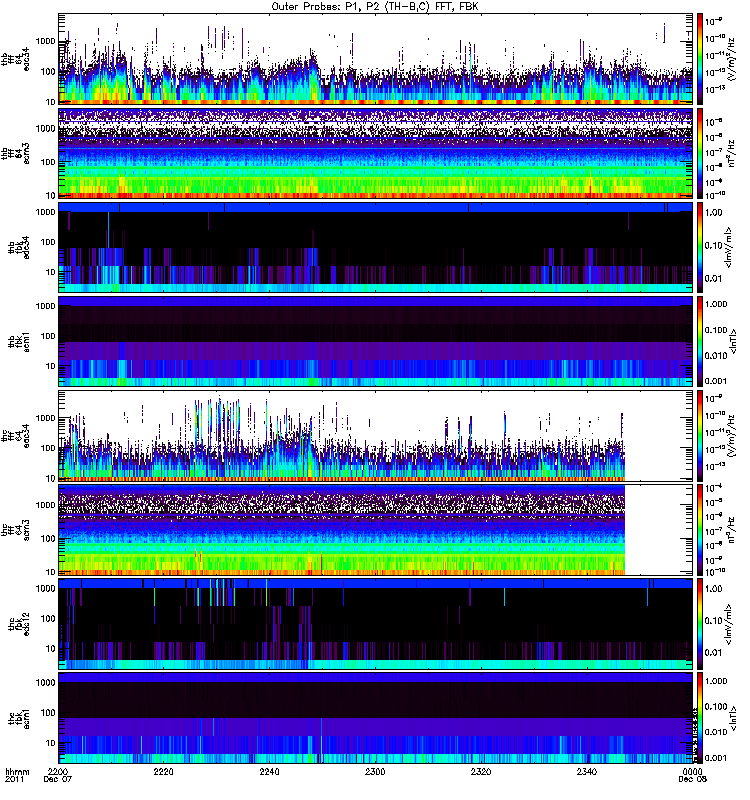Click the 100 frequency tick of thb fbk edc34 panel

[48, 242]
